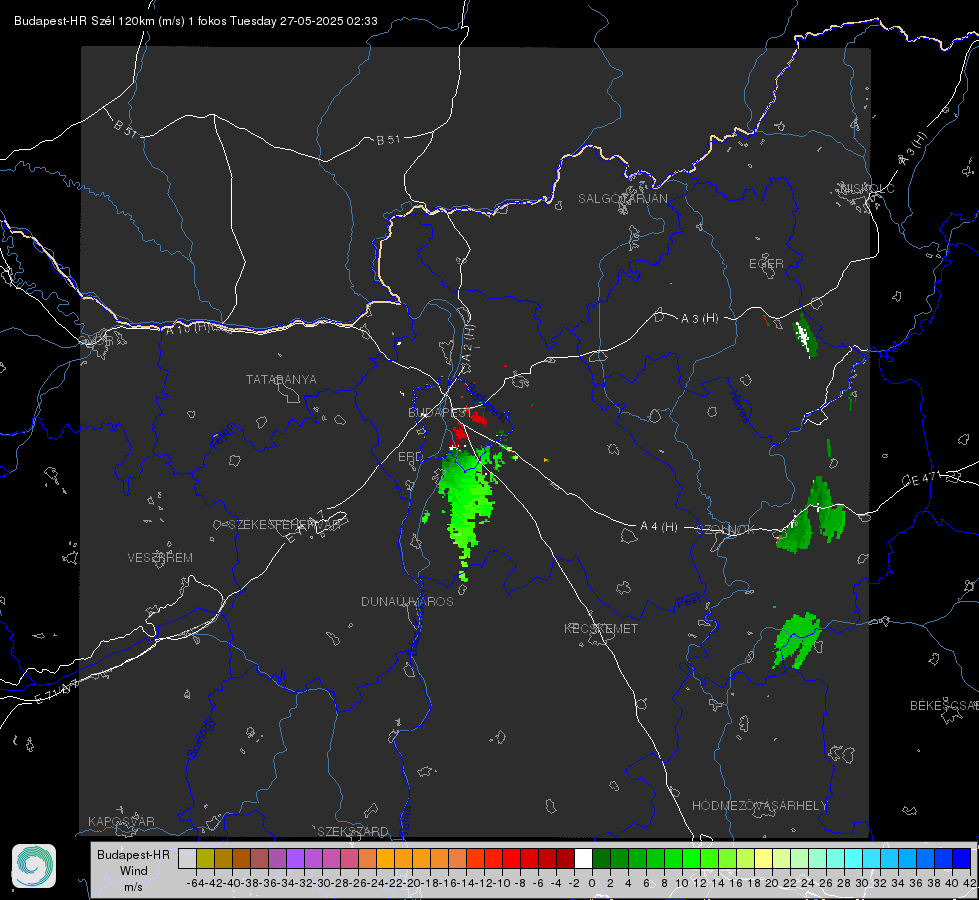Click the blue 'Heves' county label
The width and height of the screenshot is (979, 900).
pos(739,405)
